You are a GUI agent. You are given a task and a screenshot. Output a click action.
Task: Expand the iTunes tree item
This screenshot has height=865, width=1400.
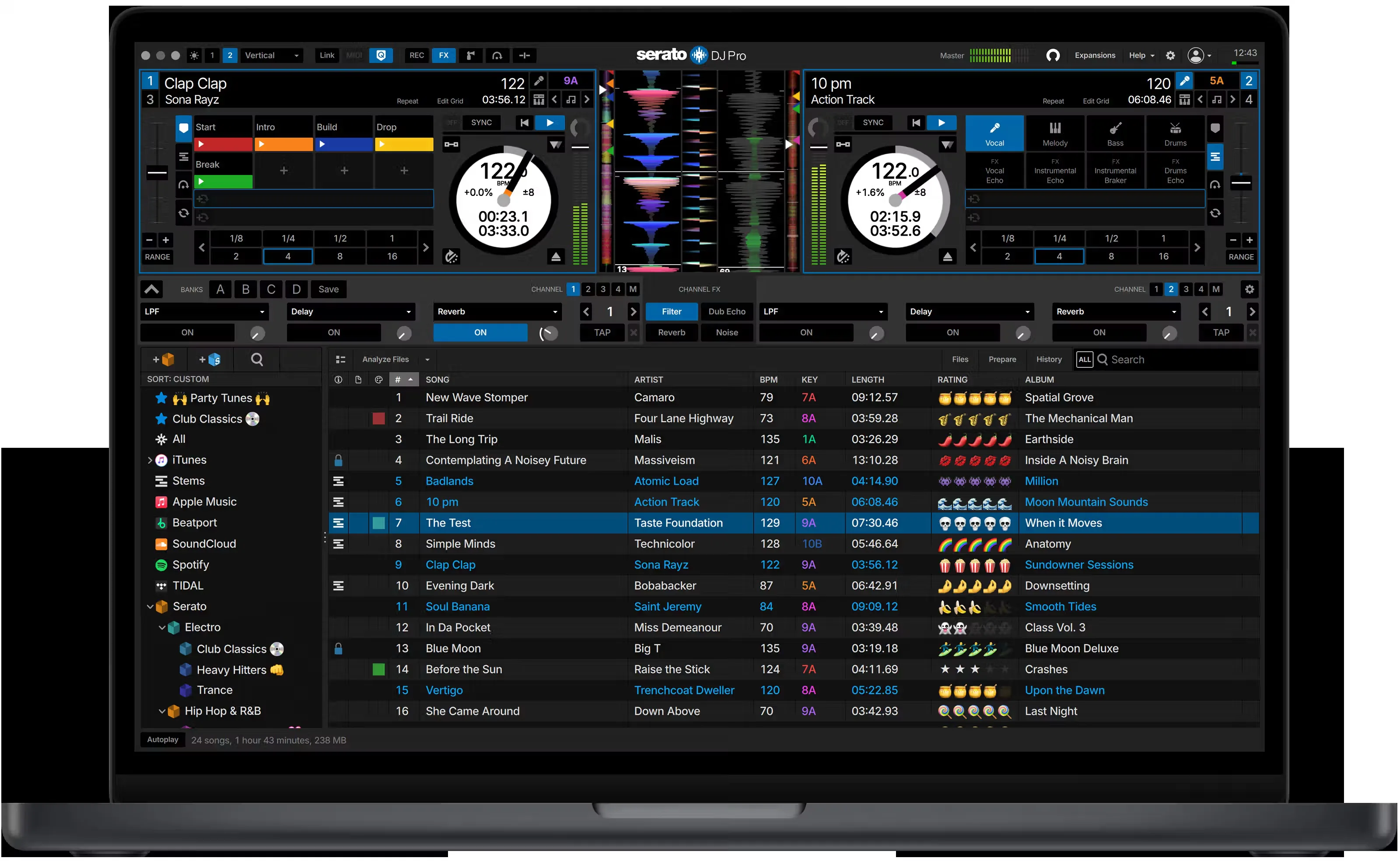150,460
